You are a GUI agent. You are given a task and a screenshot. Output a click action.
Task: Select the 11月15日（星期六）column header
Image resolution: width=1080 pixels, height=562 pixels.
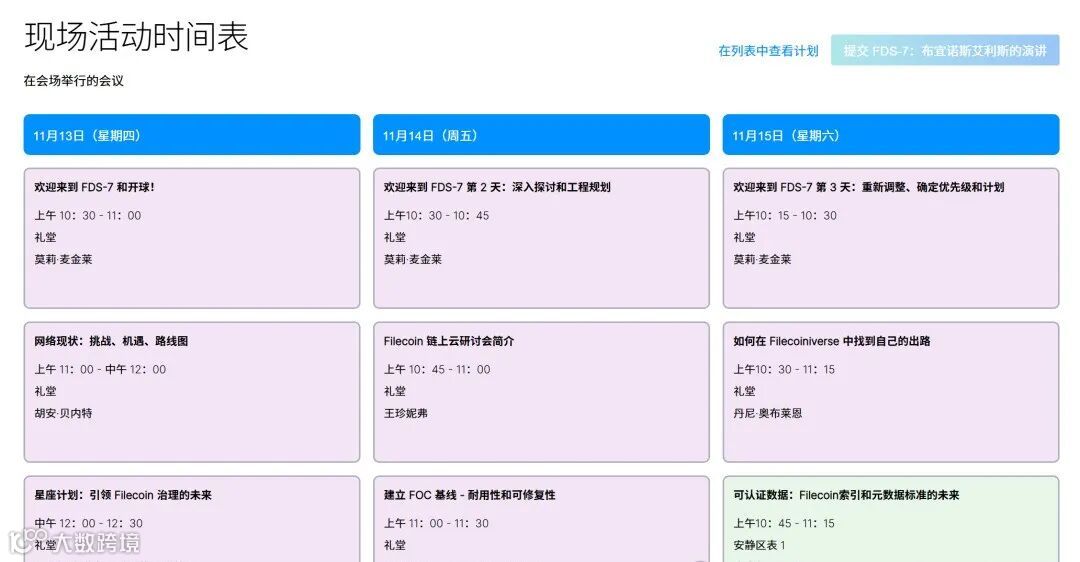[891, 135]
